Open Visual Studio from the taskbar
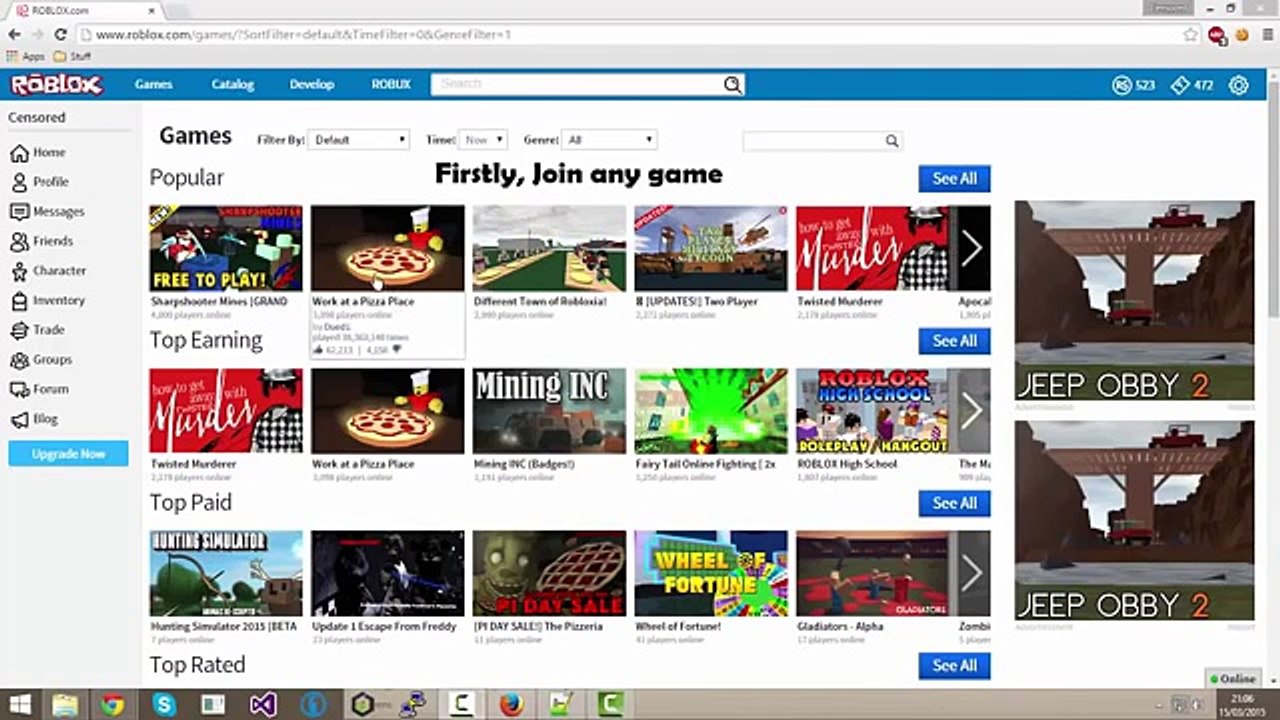Image resolution: width=1280 pixels, height=720 pixels. tap(263, 704)
